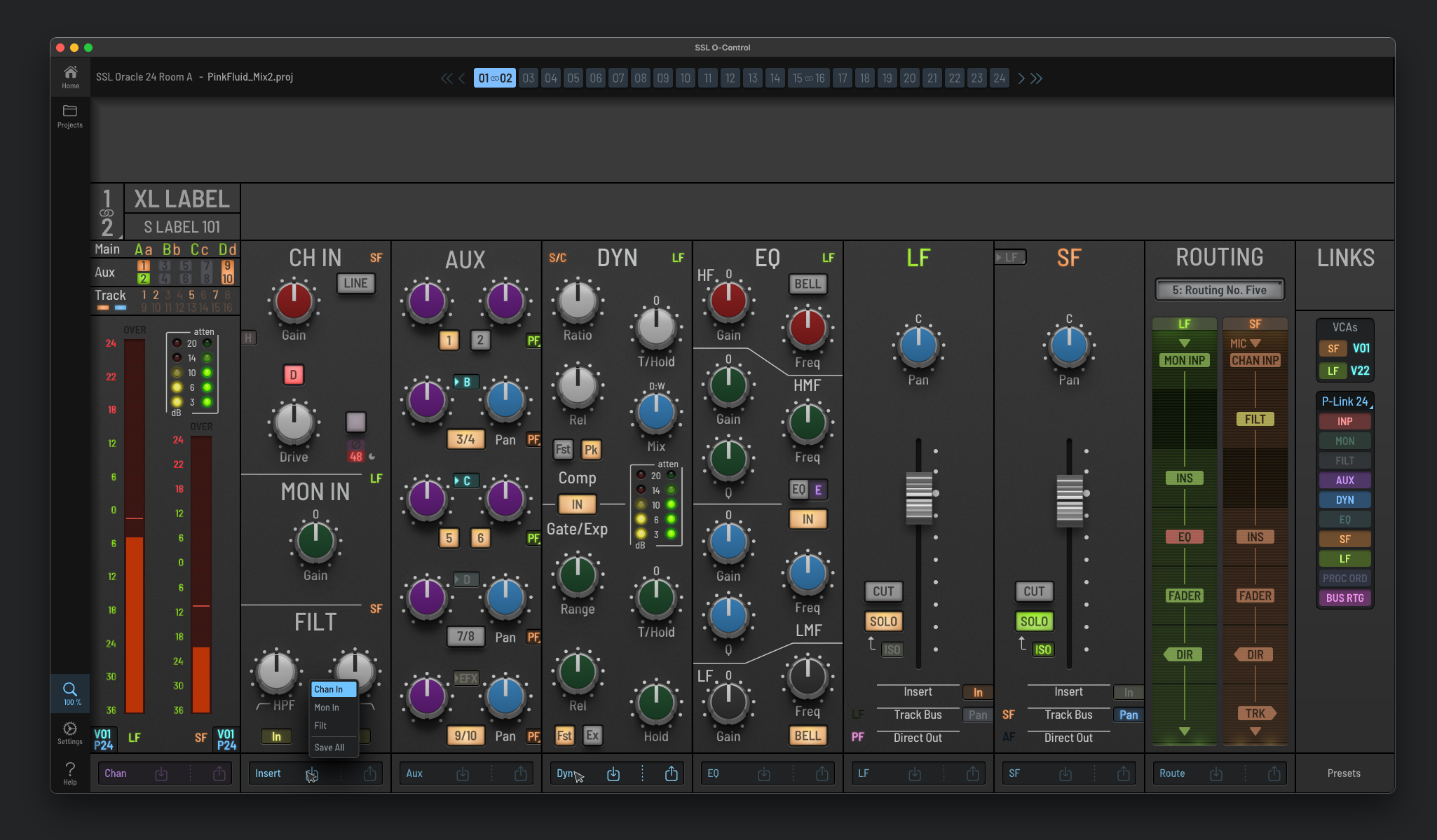This screenshot has height=840, width=1437.
Task: Open the Aux D bus selector
Action: [x=466, y=579]
